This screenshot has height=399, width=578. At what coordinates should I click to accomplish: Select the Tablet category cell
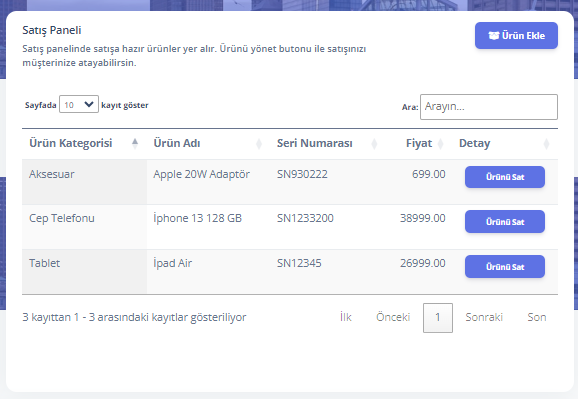click(x=84, y=272)
